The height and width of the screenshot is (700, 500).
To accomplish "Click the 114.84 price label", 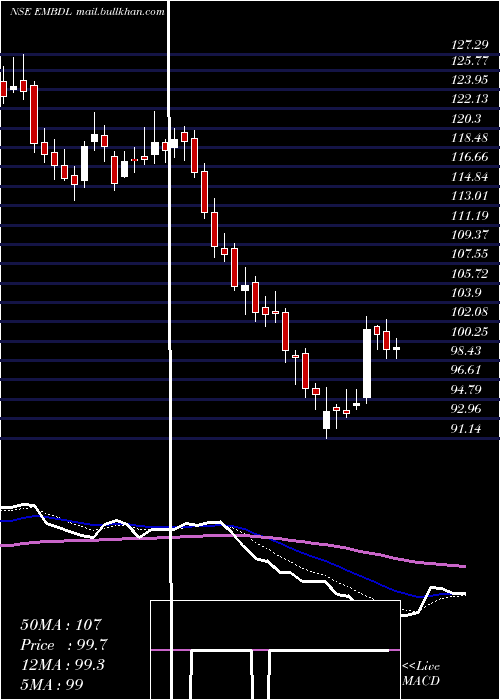I will pos(469,177).
